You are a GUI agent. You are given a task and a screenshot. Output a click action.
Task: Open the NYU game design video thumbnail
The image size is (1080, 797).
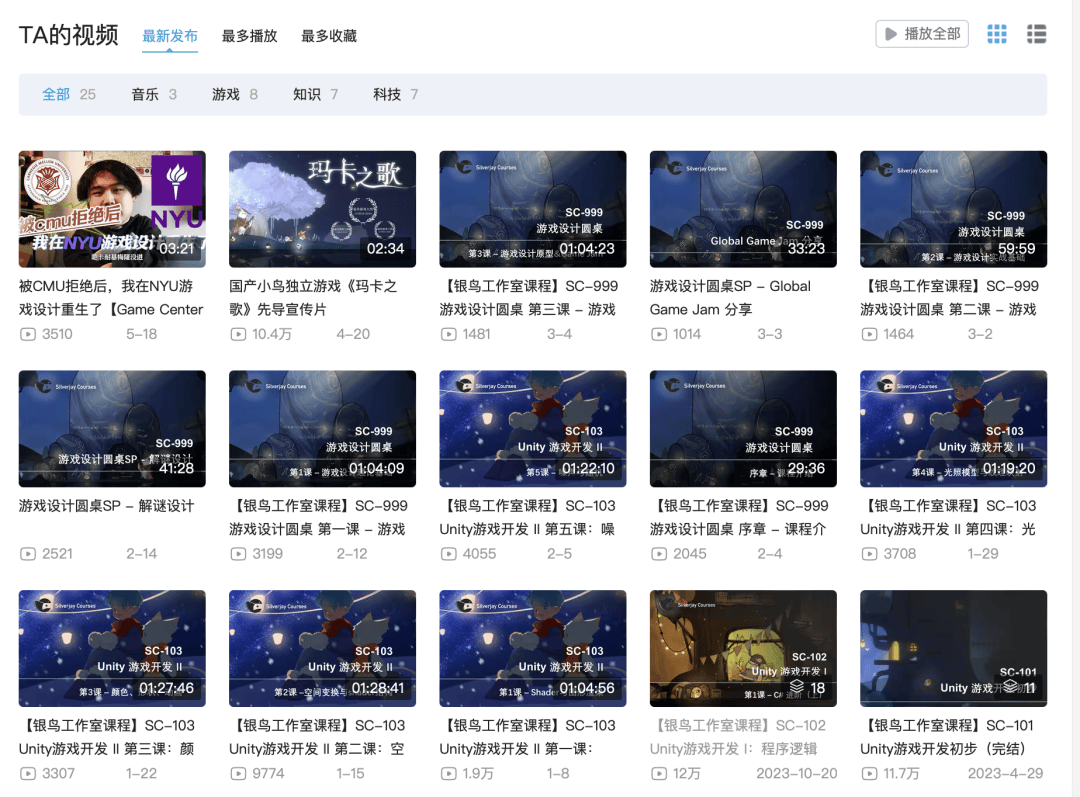(x=112, y=209)
